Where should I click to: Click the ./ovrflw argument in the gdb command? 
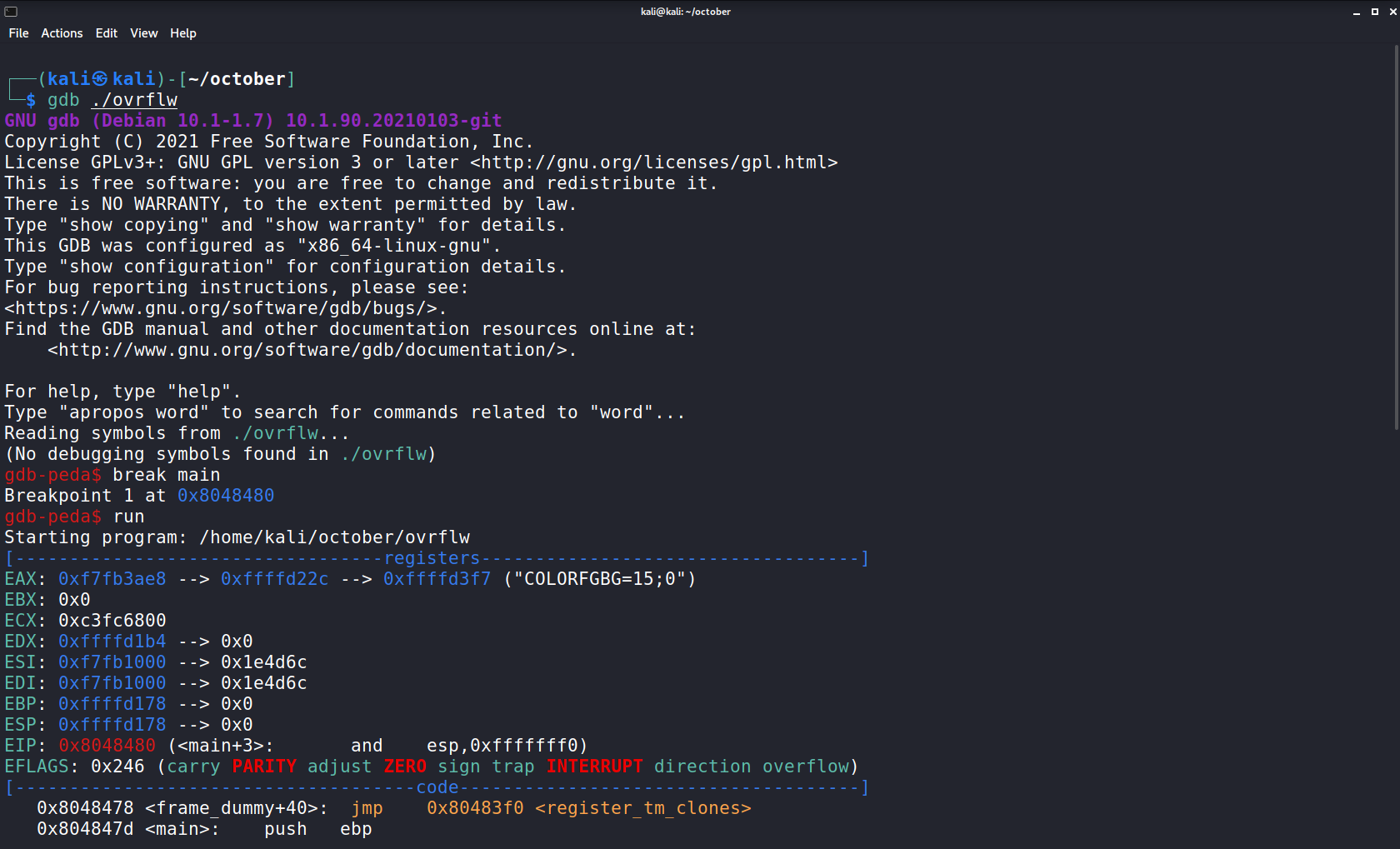134,100
